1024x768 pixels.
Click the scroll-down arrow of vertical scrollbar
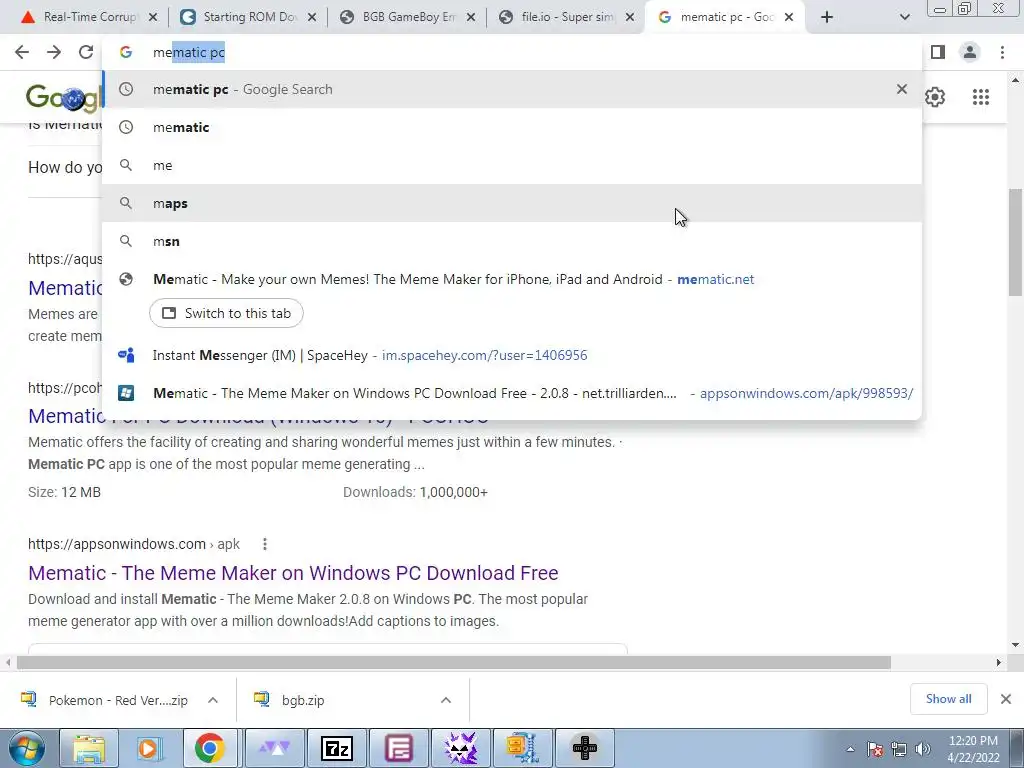pos(1015,645)
